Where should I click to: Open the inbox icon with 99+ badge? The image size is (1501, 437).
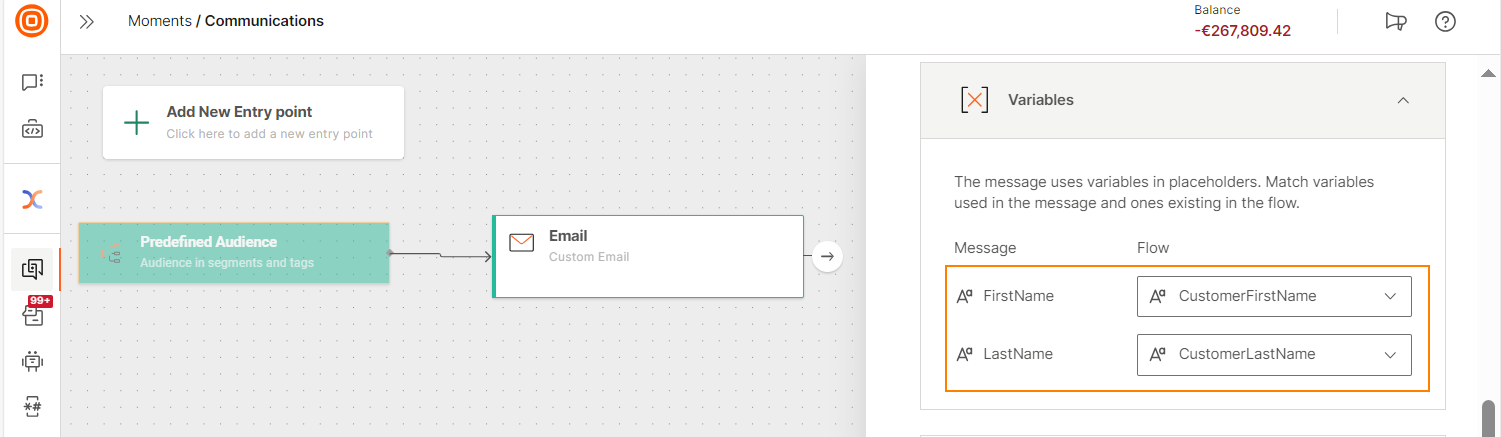[33, 314]
